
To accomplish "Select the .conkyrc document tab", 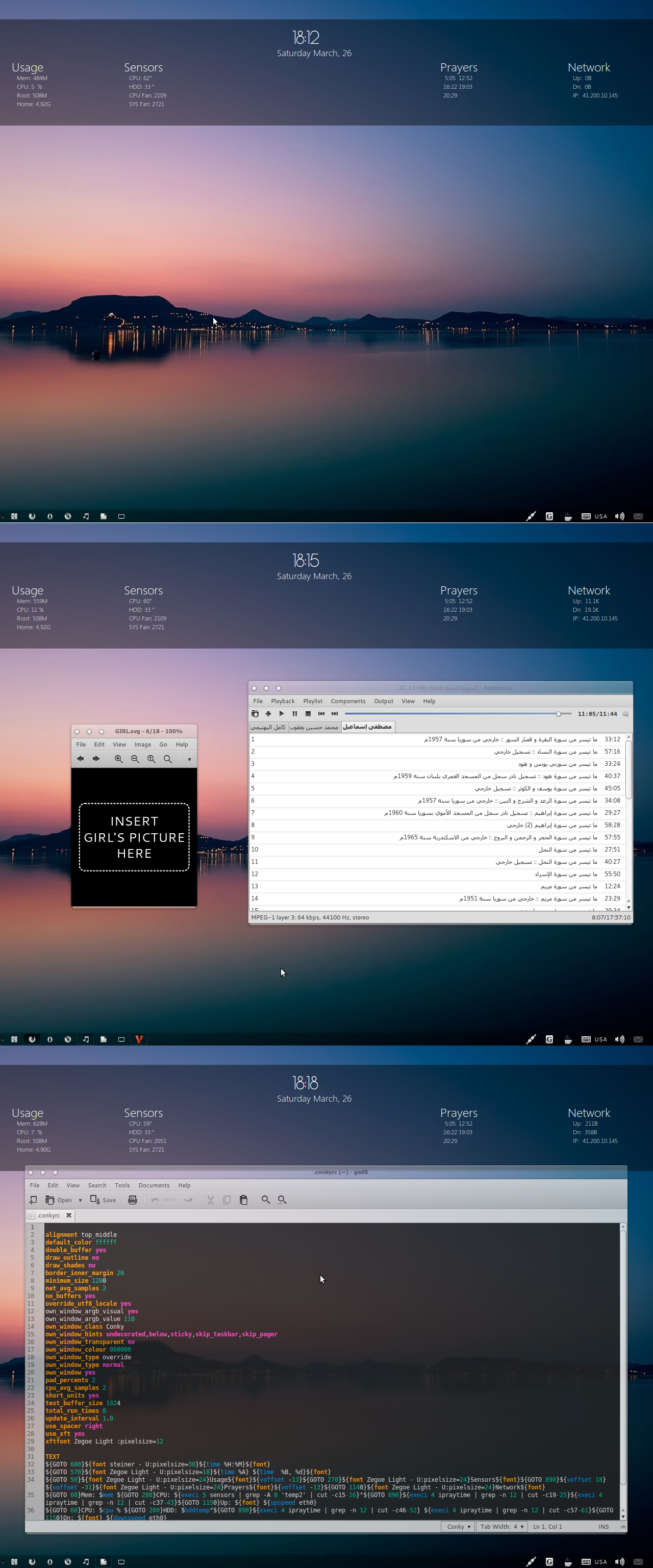I will (x=49, y=1215).
